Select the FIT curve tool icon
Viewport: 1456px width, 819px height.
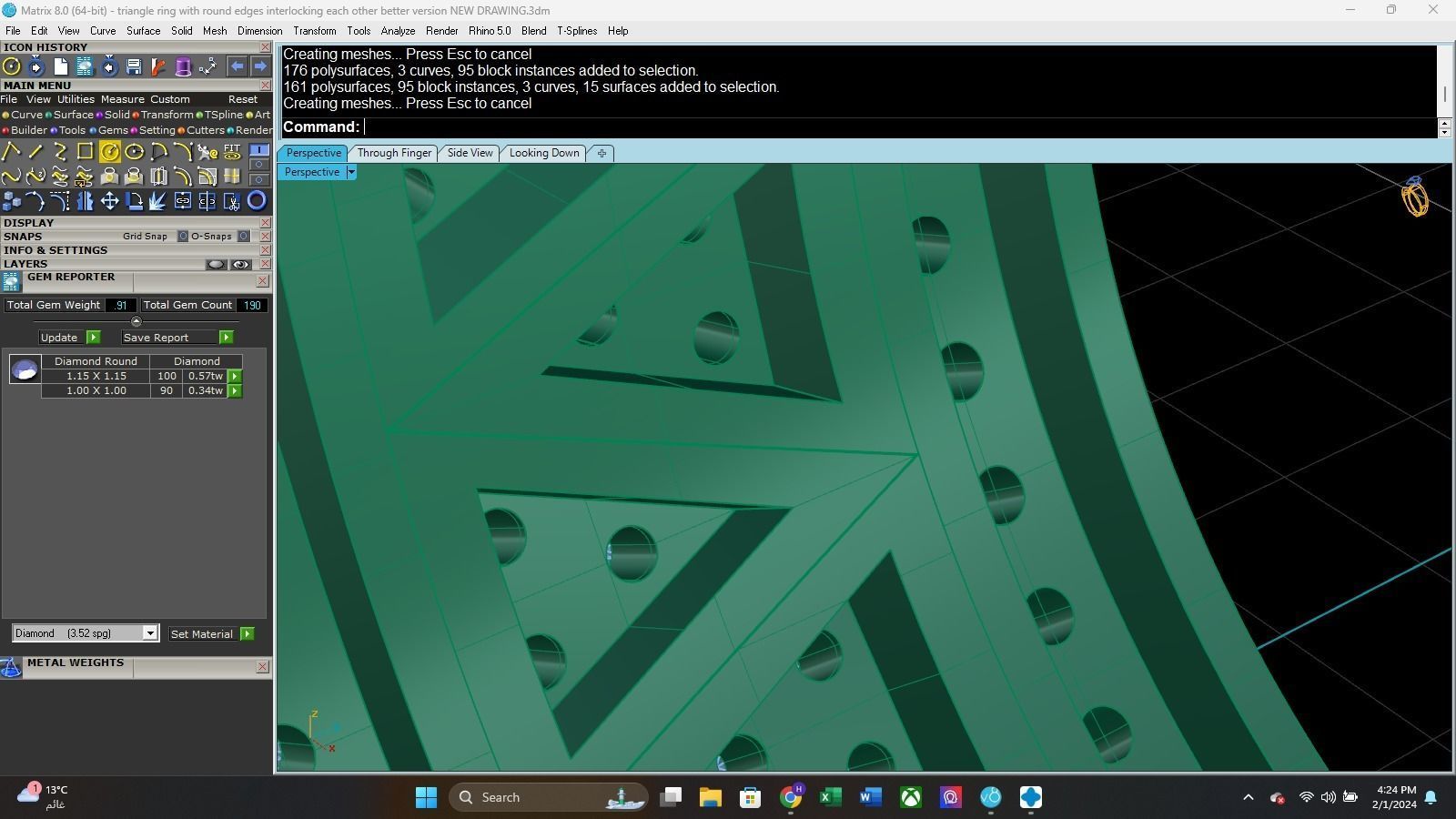point(232,151)
